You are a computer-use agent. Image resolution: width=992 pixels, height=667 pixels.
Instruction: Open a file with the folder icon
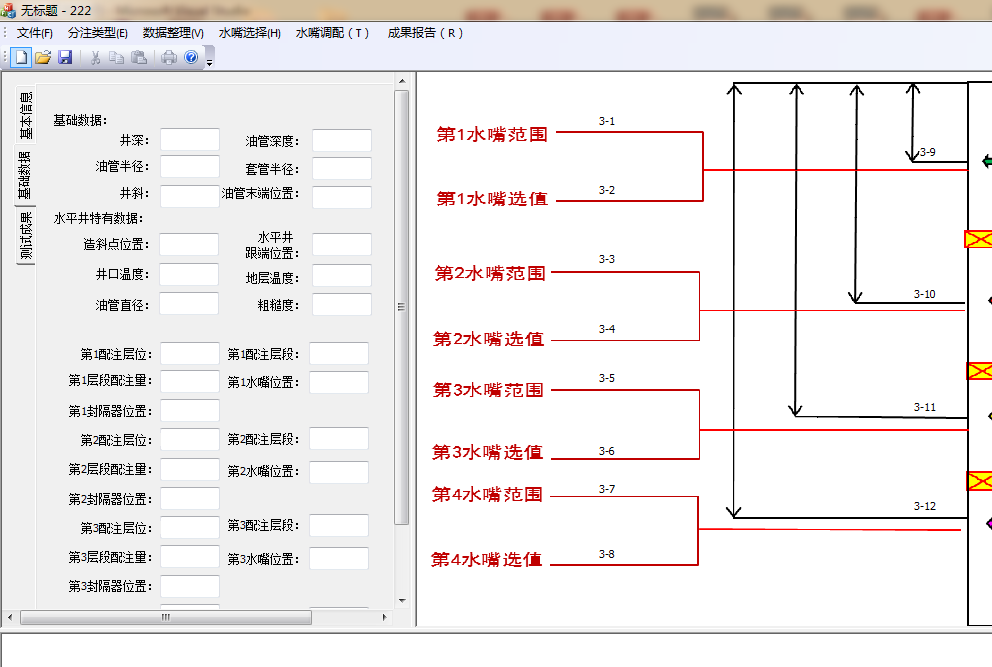coord(43,58)
